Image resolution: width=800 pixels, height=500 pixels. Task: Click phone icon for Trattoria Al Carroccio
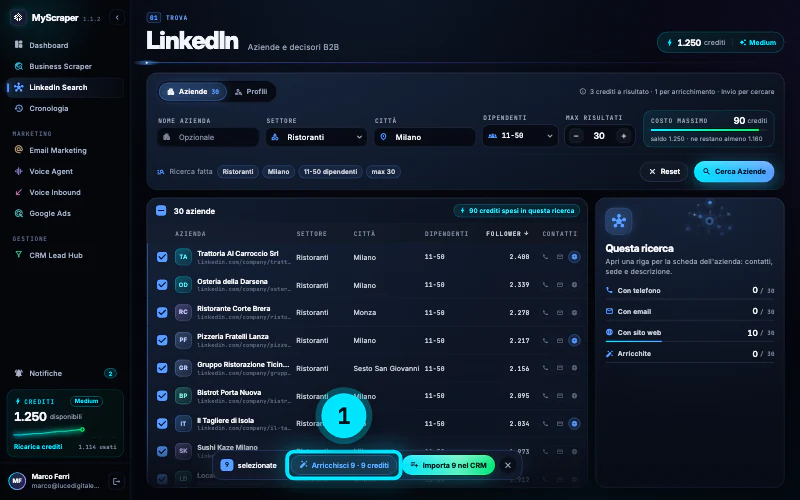click(545, 257)
